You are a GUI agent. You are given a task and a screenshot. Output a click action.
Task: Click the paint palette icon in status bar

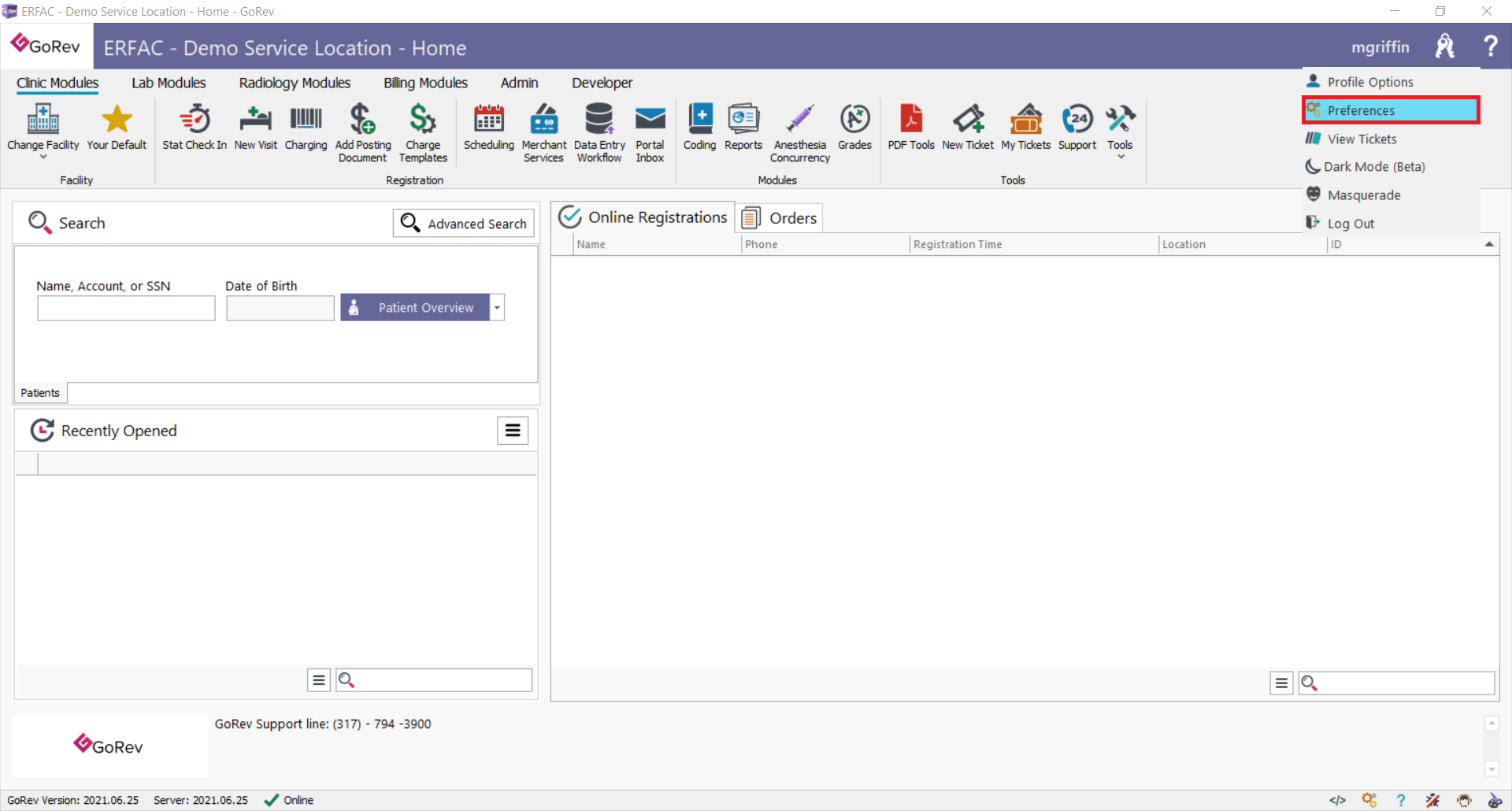(1495, 800)
